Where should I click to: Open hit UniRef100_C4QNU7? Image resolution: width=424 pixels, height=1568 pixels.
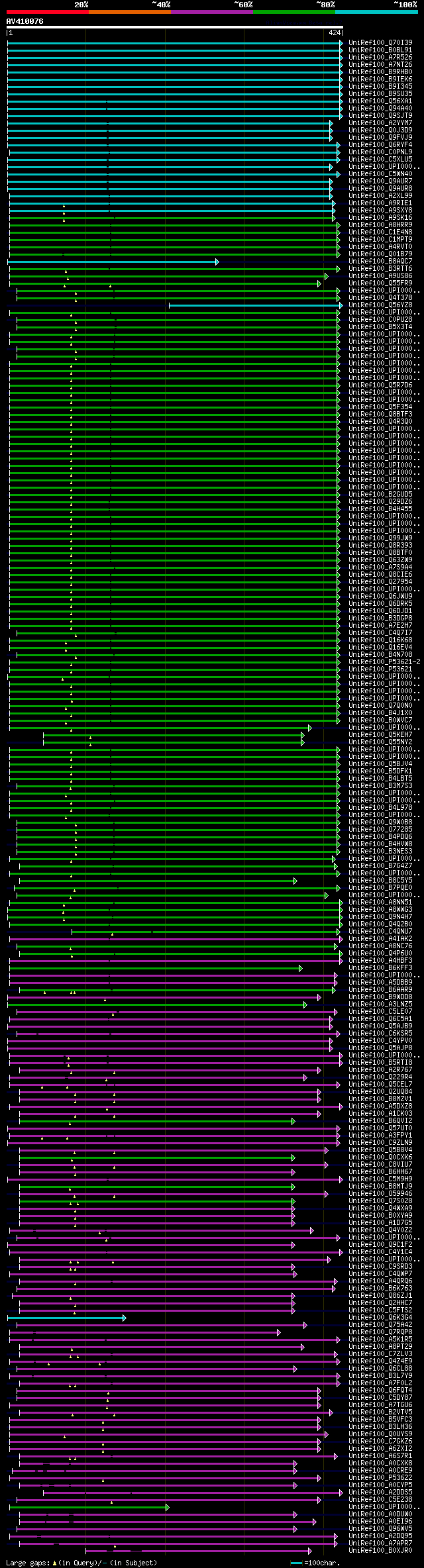380,931
